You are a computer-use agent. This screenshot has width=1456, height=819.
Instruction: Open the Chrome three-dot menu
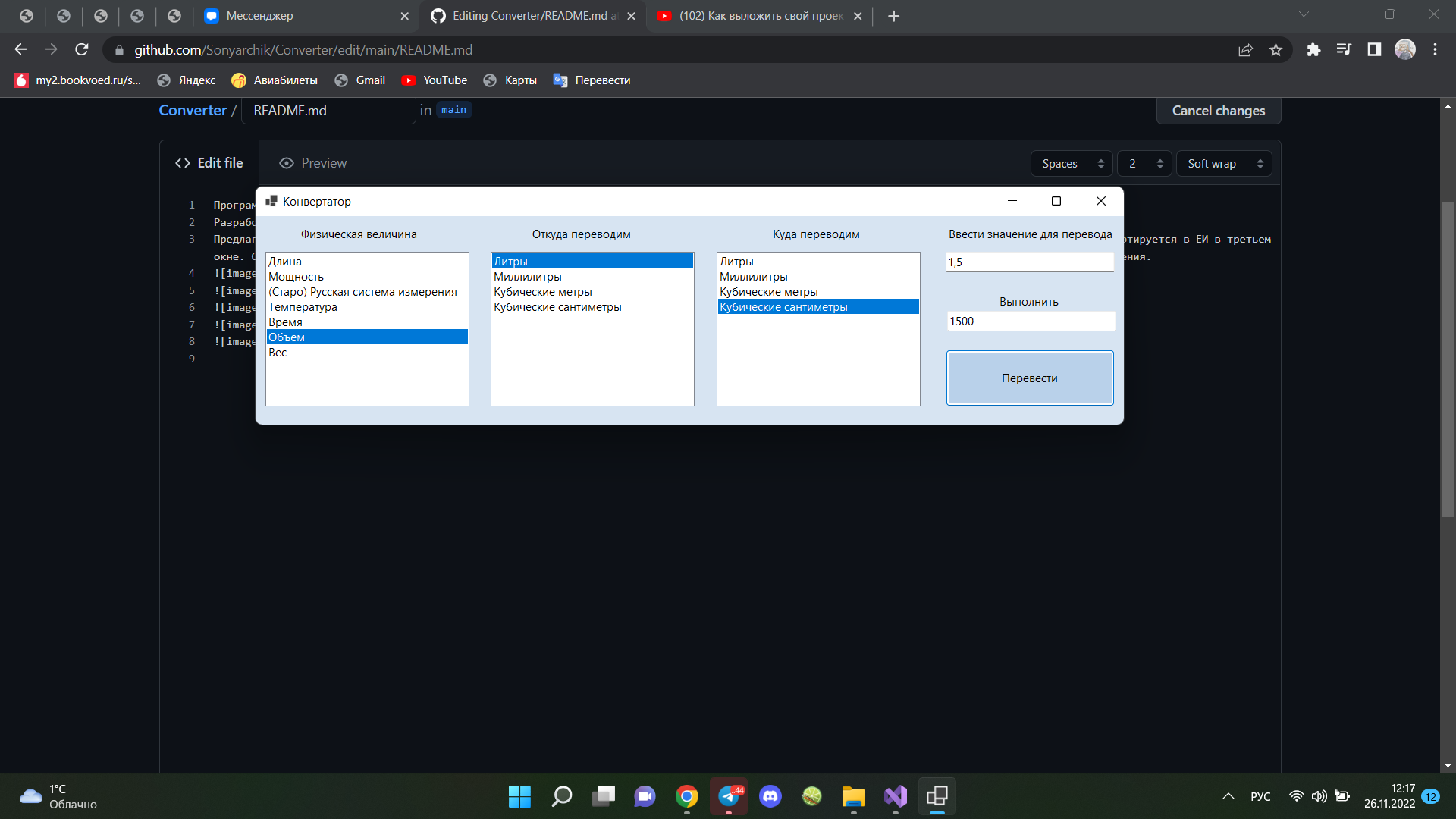click(x=1435, y=49)
